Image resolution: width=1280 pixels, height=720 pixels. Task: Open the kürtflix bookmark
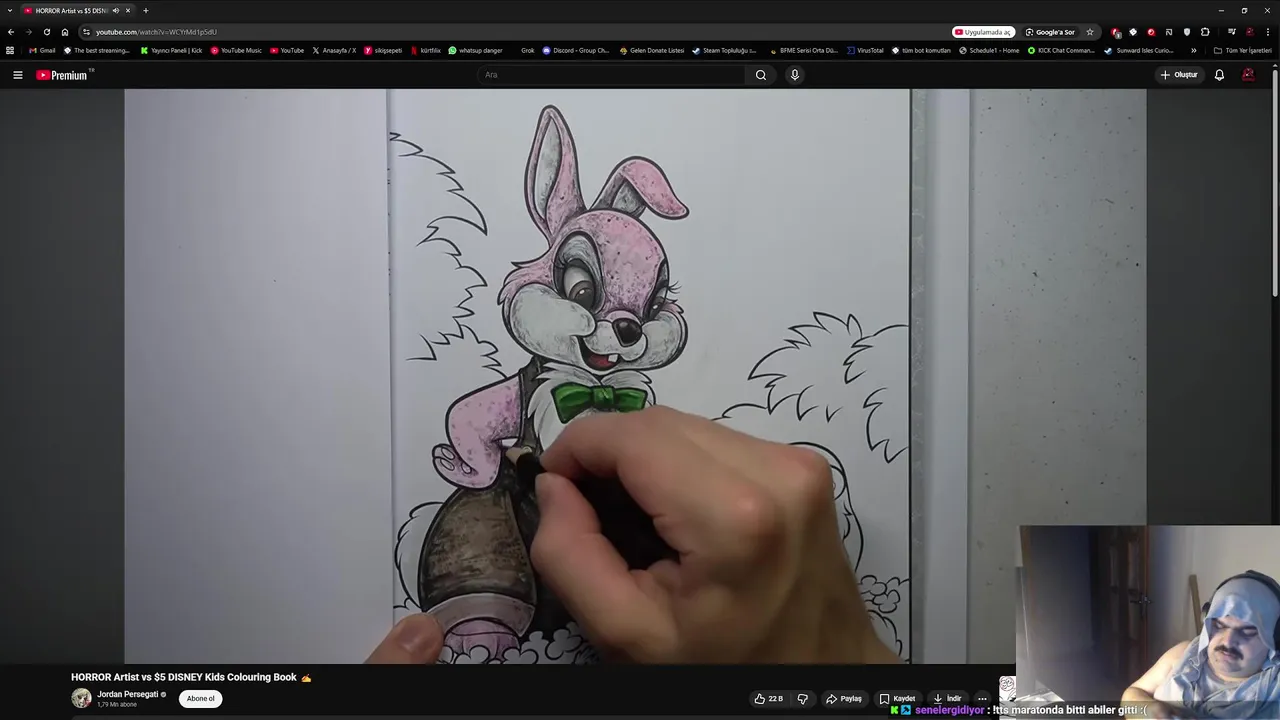click(425, 50)
